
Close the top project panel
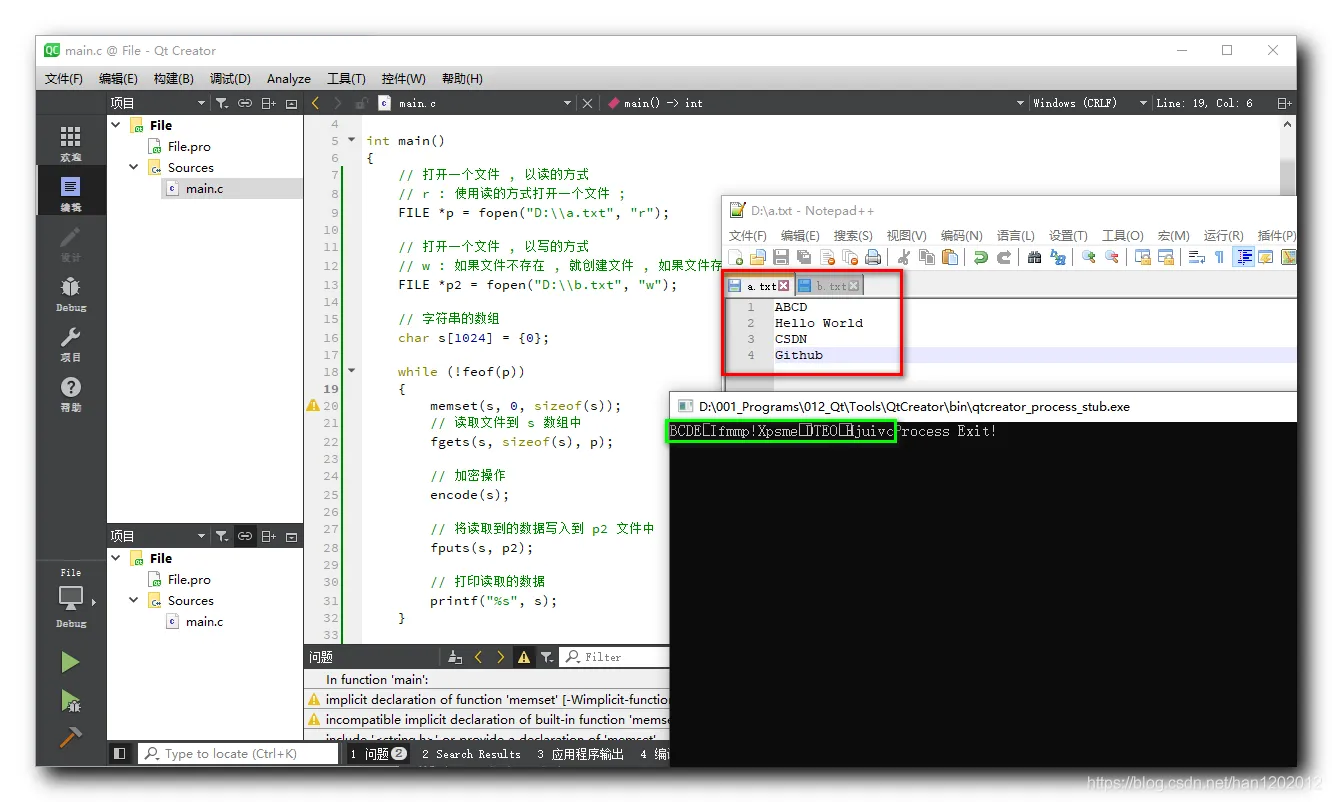click(x=291, y=103)
